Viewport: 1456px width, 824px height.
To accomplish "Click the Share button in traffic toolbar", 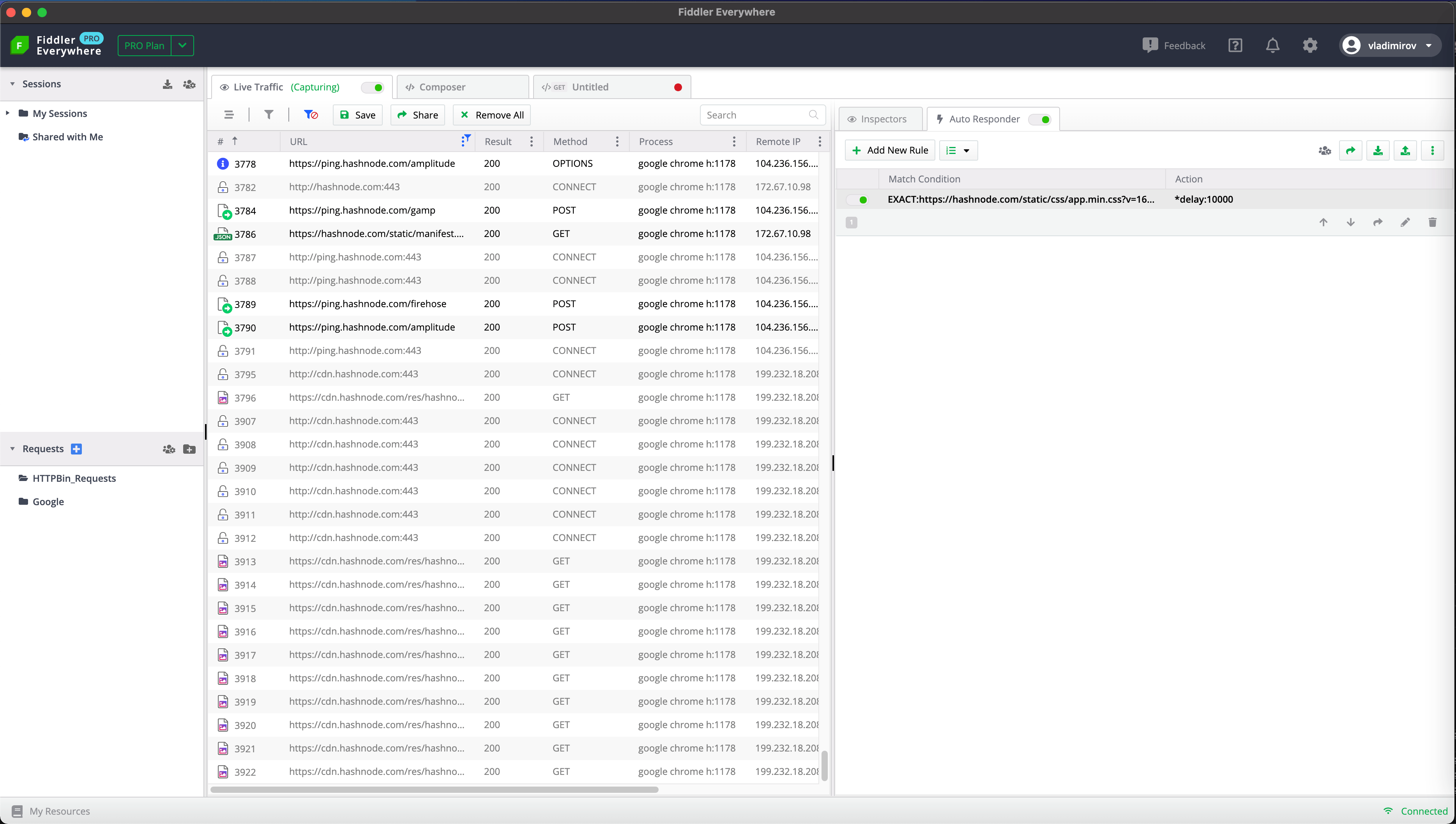I will [x=417, y=115].
